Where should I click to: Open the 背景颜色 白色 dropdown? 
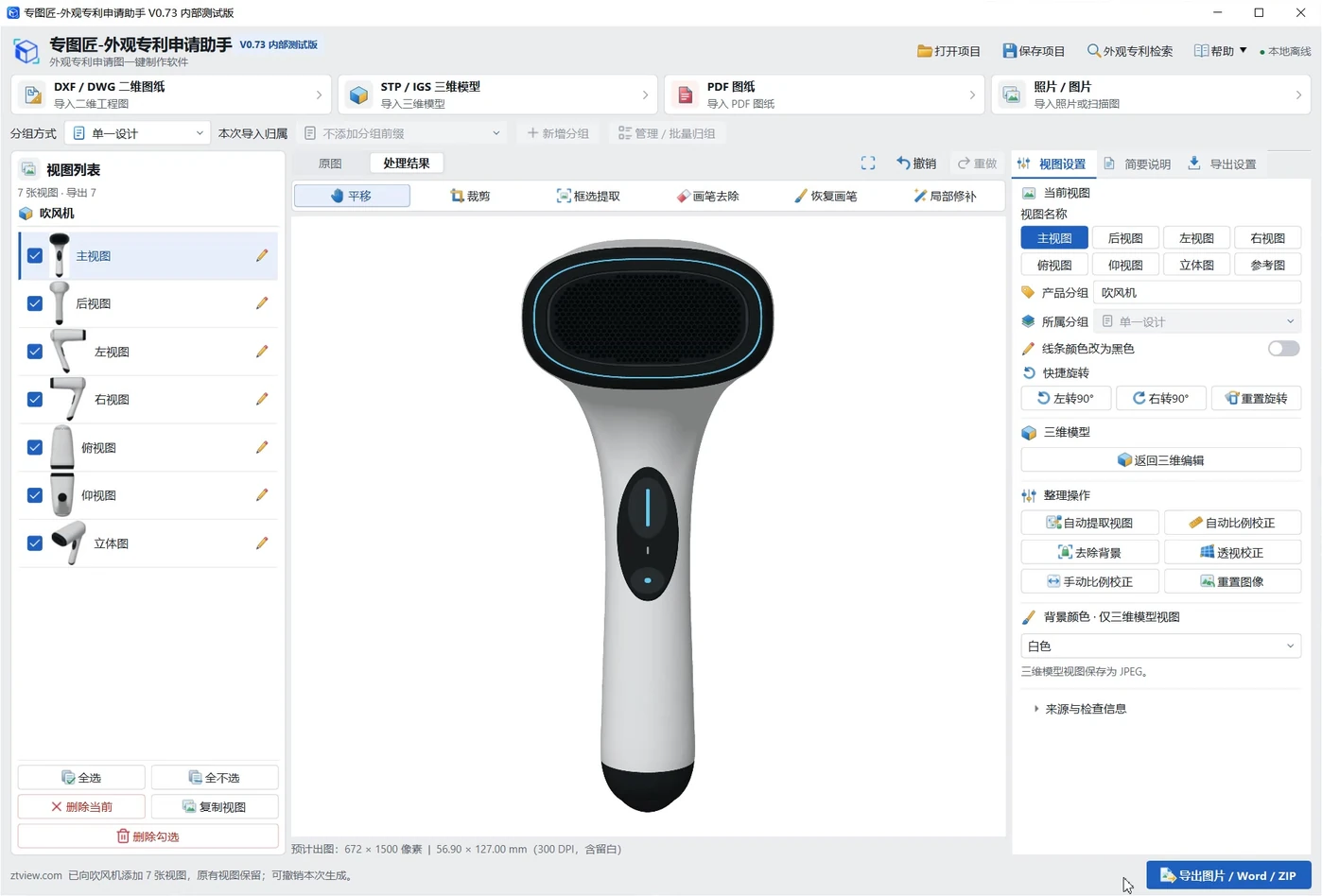[1160, 646]
